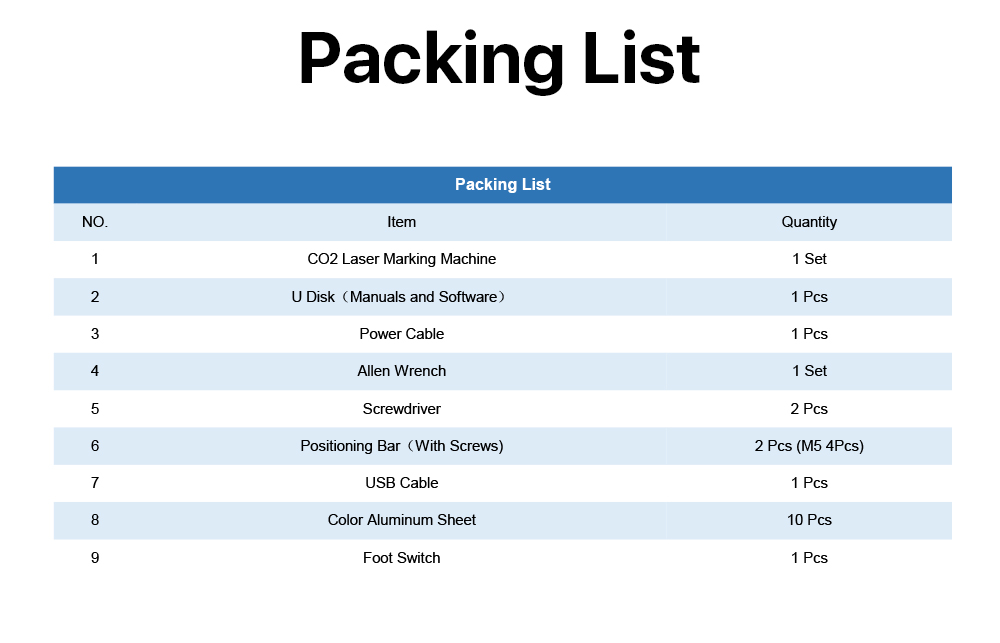
Task: Click row number 9 cell
Action: (95, 558)
